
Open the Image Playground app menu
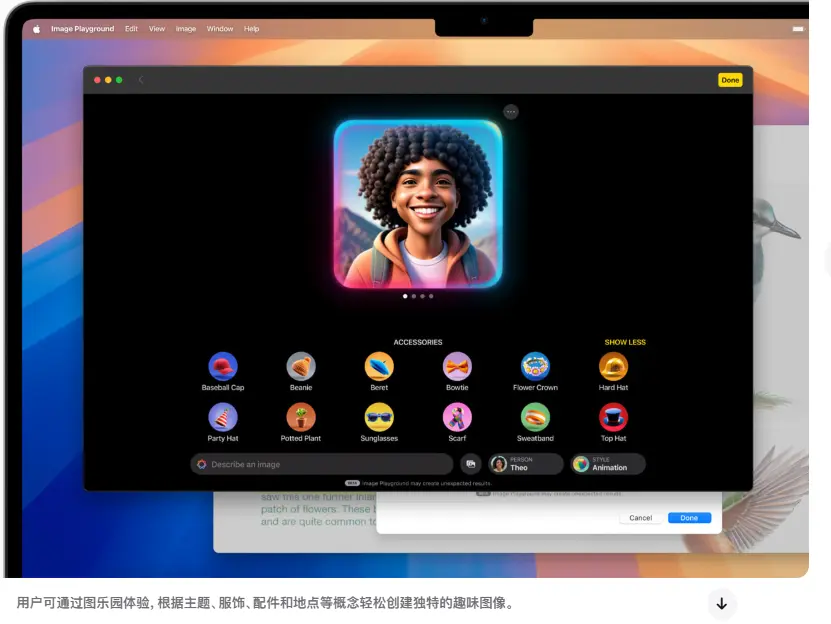pyautogui.click(x=82, y=29)
